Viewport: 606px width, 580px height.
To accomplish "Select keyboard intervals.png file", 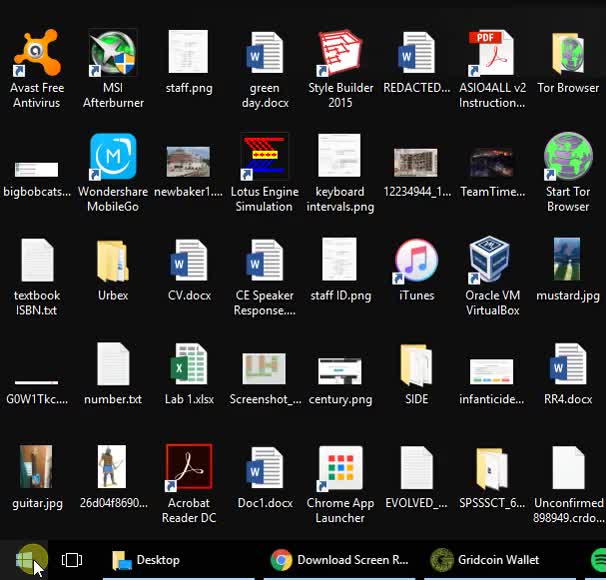I will [339, 155].
